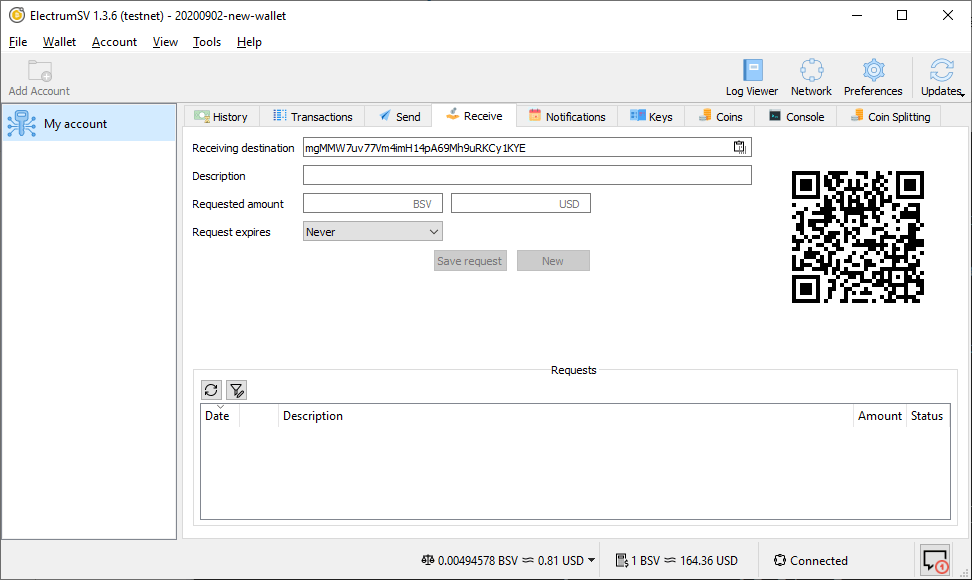
Task: Click the refresh requests icon
Action: coord(211,390)
